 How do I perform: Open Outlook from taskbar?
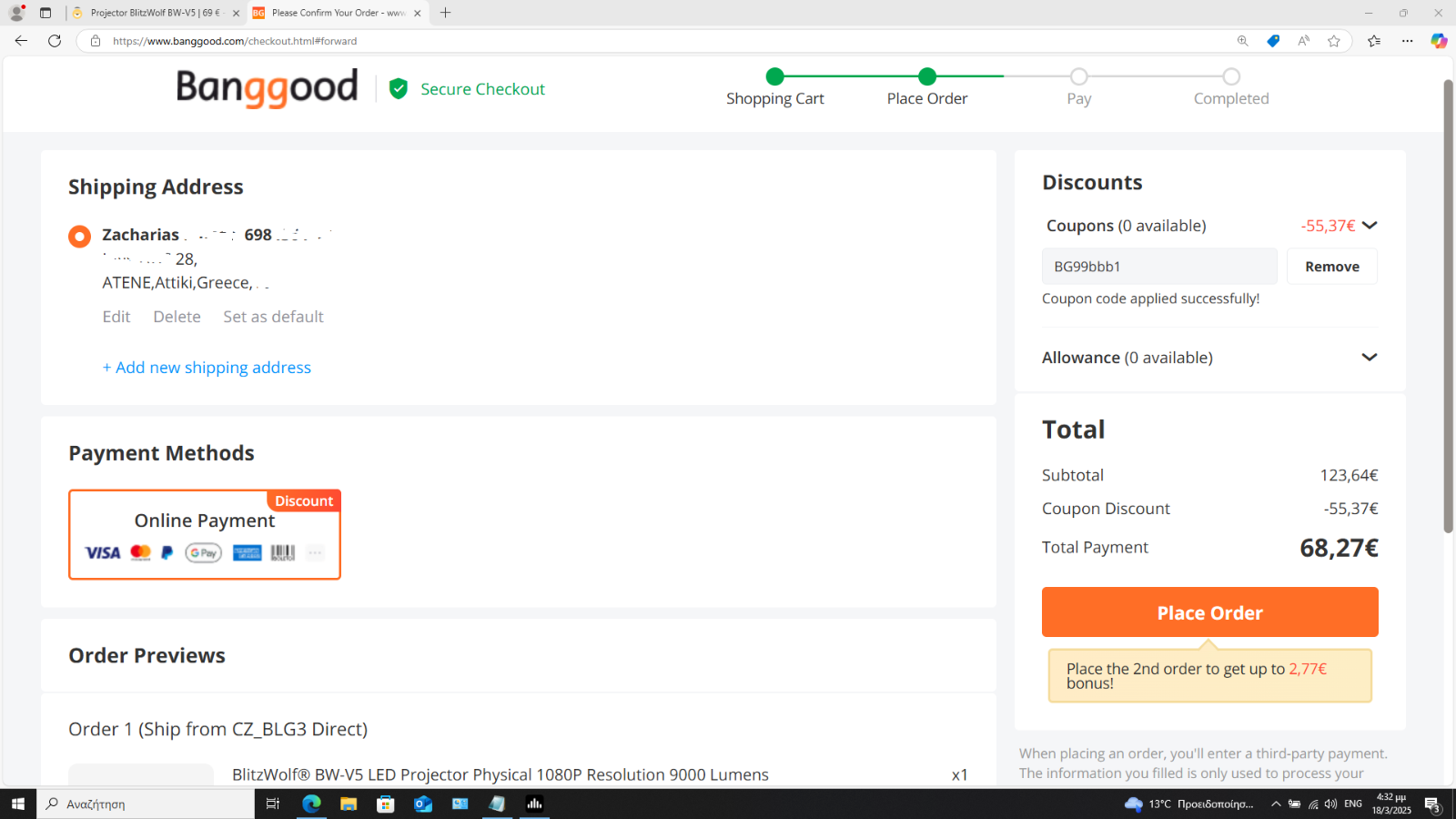pyautogui.click(x=423, y=804)
